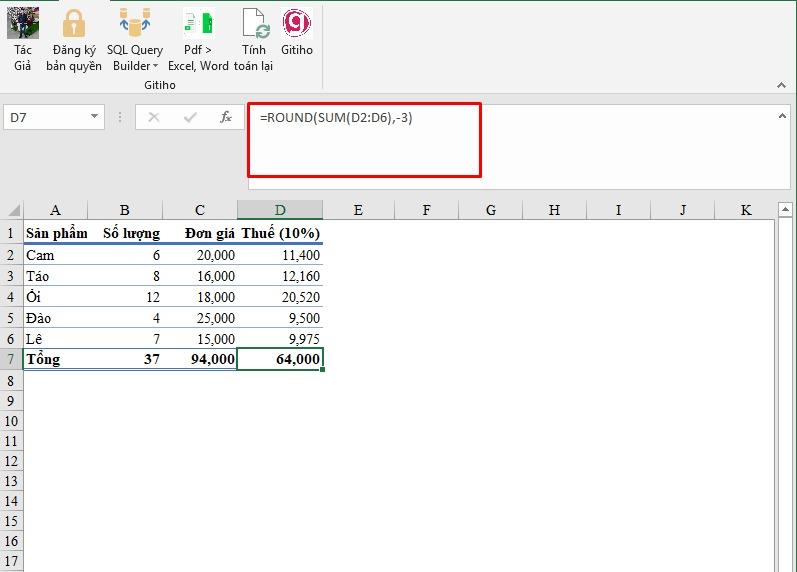
Task: Select cell with value 16,000
Action: (x=200, y=276)
